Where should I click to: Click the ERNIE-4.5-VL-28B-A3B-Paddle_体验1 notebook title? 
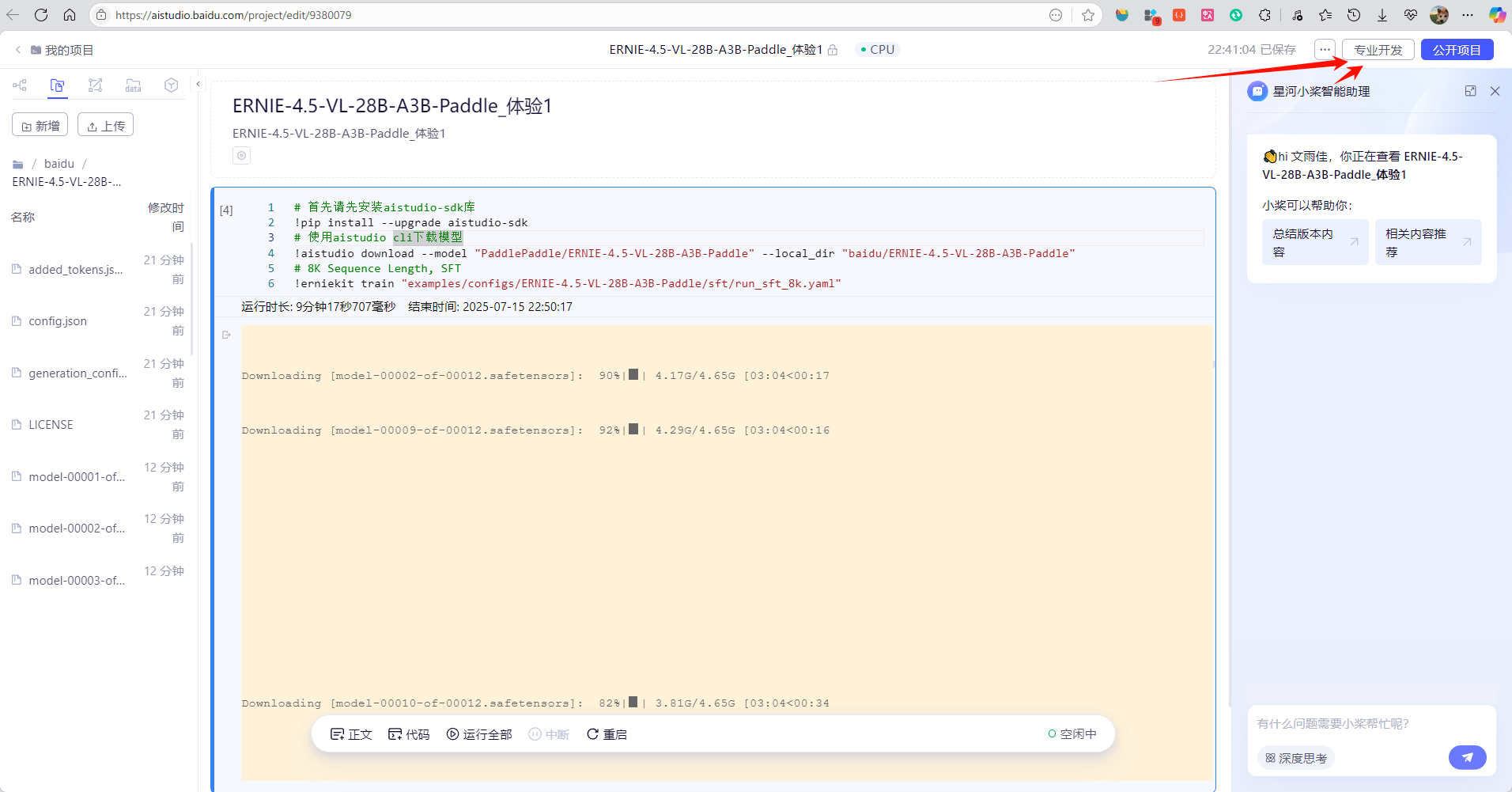pyautogui.click(x=392, y=106)
